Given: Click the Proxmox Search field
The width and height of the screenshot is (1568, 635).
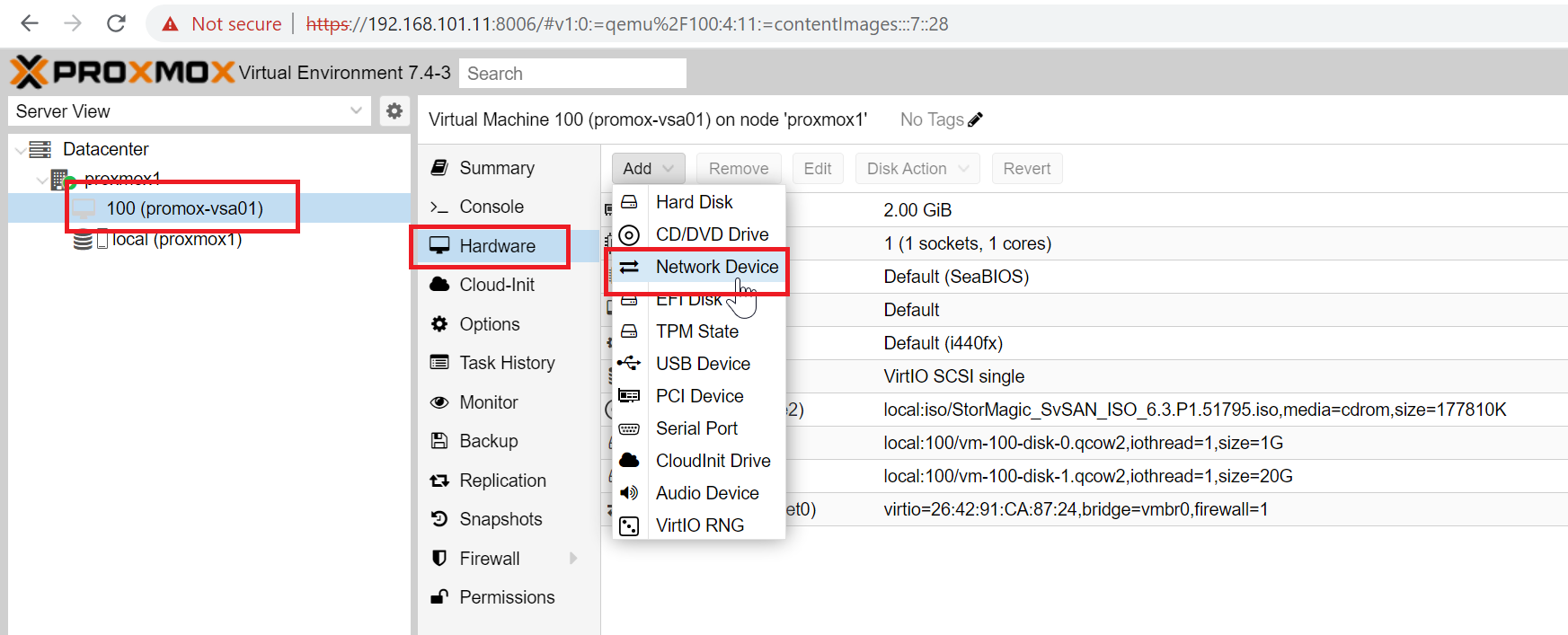Looking at the screenshot, I should [x=572, y=74].
